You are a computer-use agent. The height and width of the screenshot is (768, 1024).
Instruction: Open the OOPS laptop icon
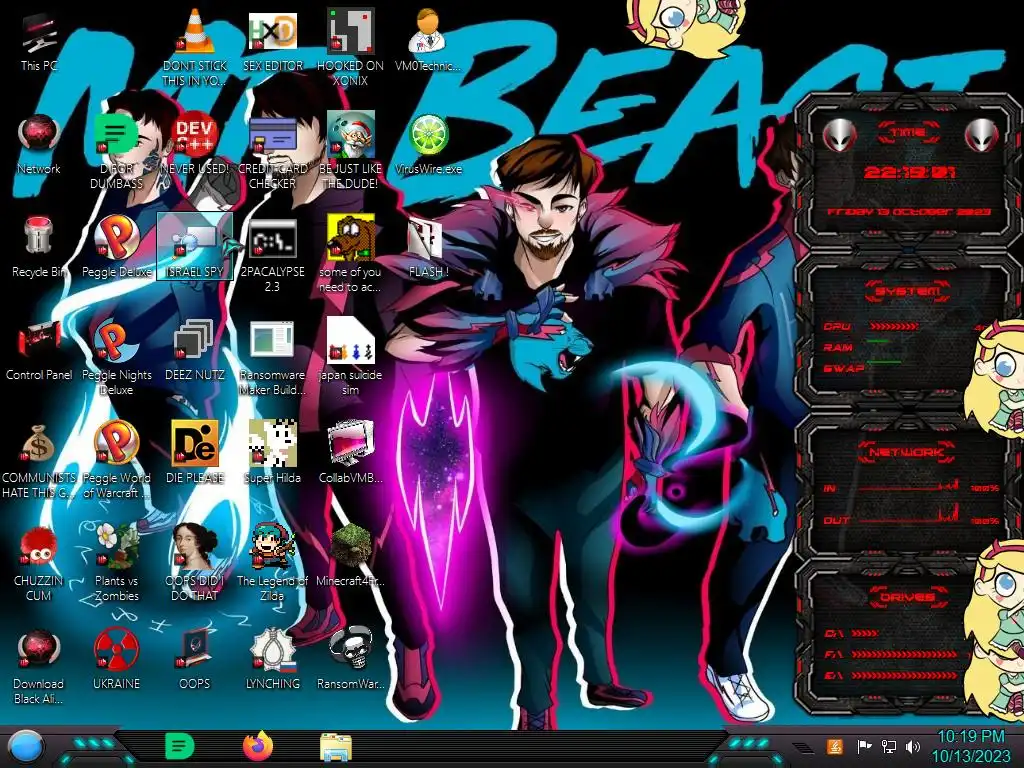pos(195,660)
